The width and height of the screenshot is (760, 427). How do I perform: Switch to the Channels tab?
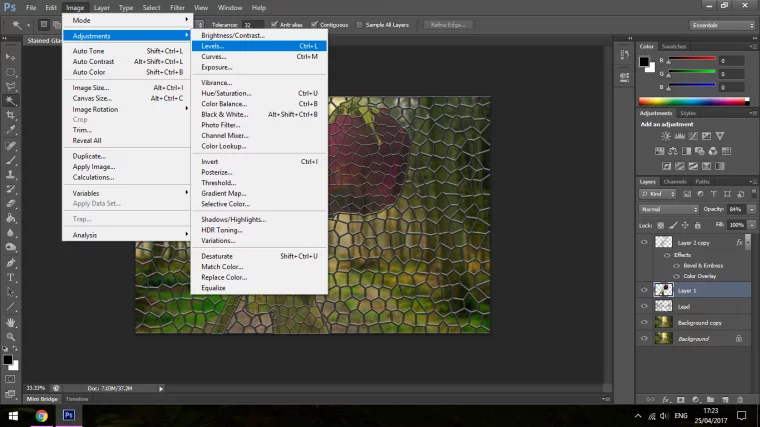click(675, 182)
